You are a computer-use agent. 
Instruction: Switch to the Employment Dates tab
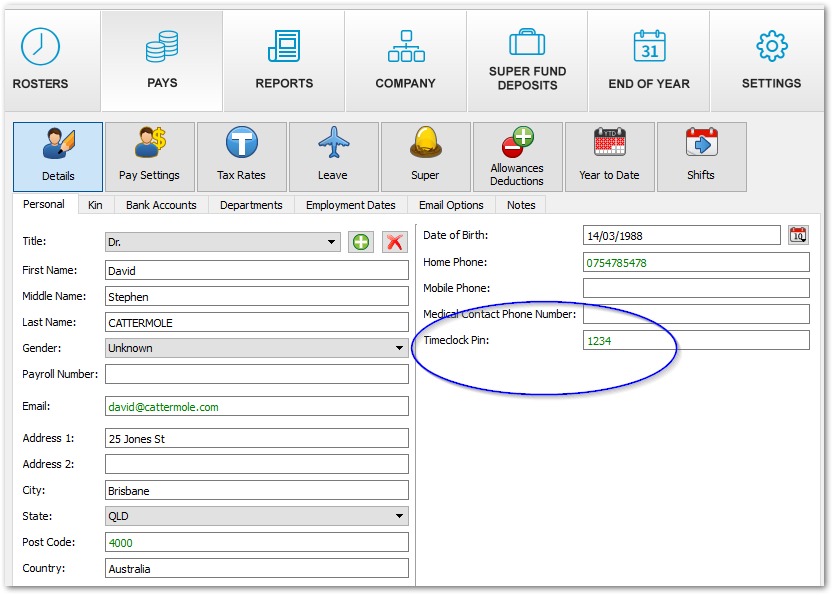coord(351,205)
